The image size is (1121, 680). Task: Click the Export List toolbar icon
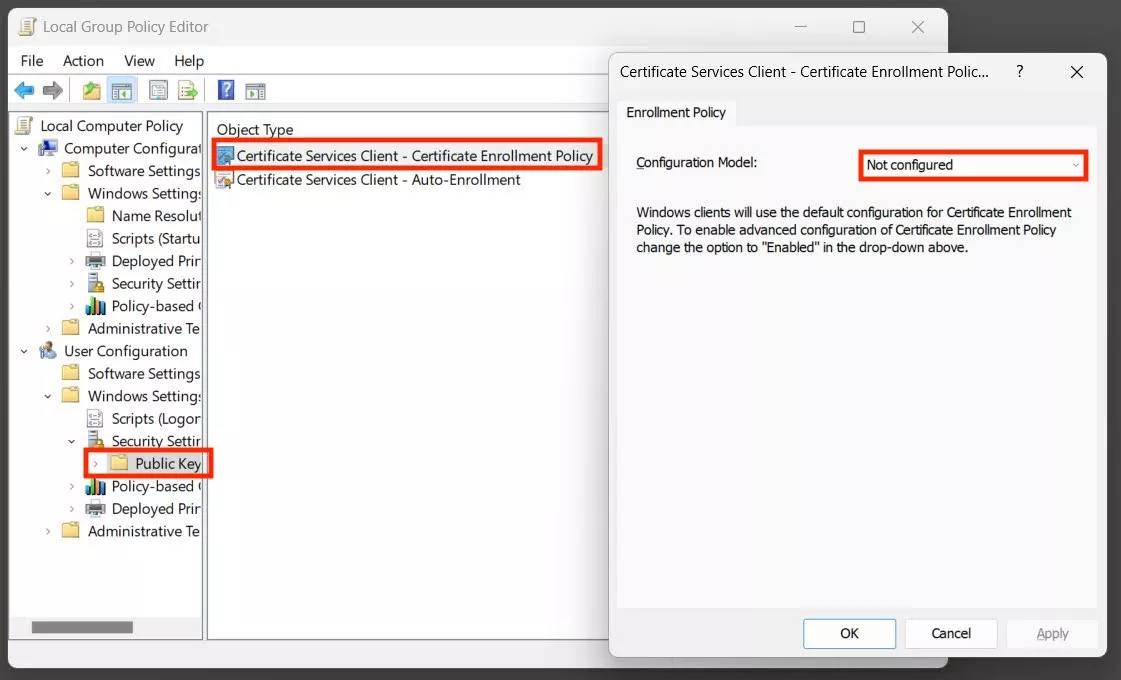click(x=188, y=91)
